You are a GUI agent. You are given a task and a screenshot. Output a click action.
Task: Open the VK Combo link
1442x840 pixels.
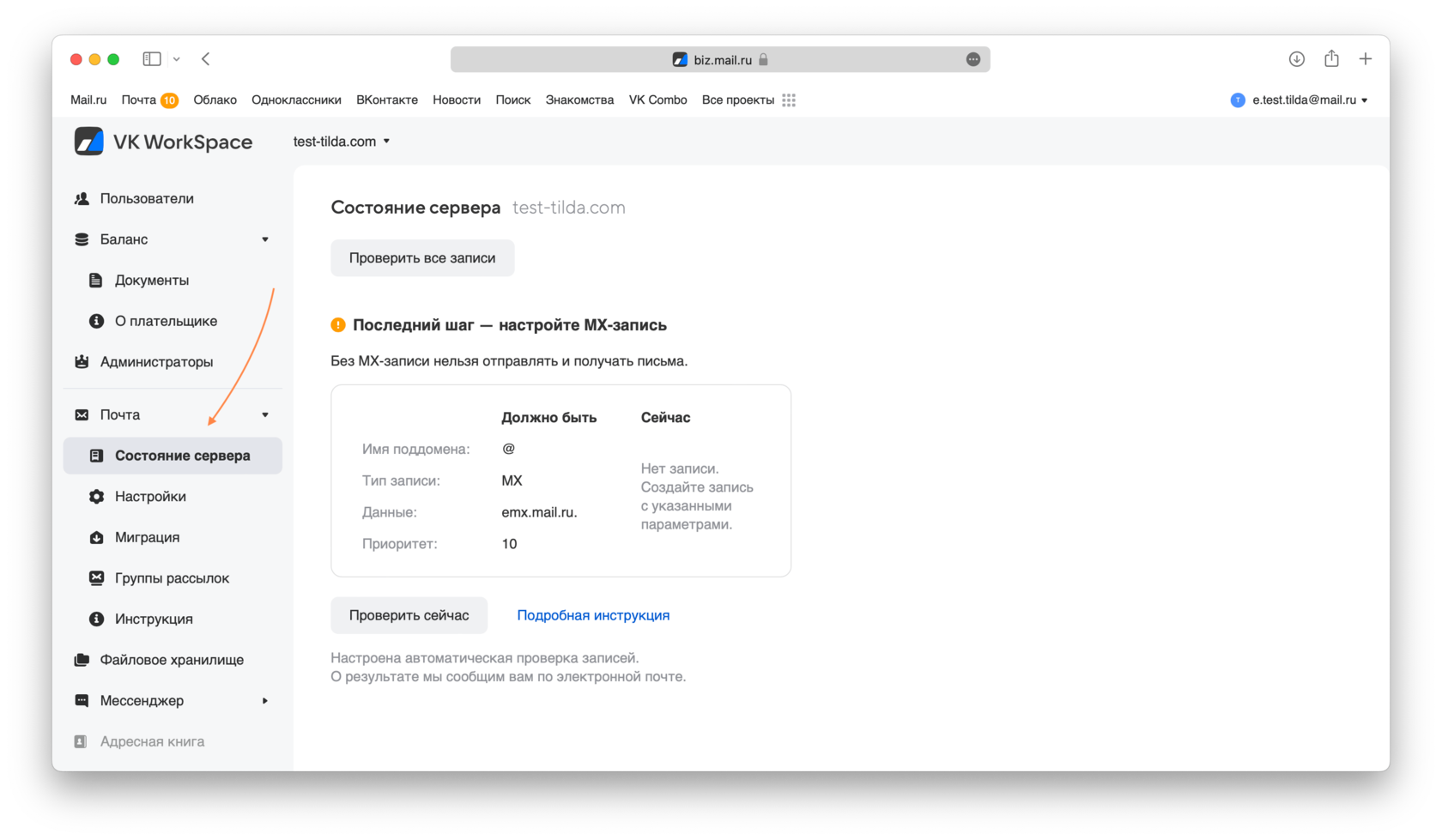click(x=658, y=100)
